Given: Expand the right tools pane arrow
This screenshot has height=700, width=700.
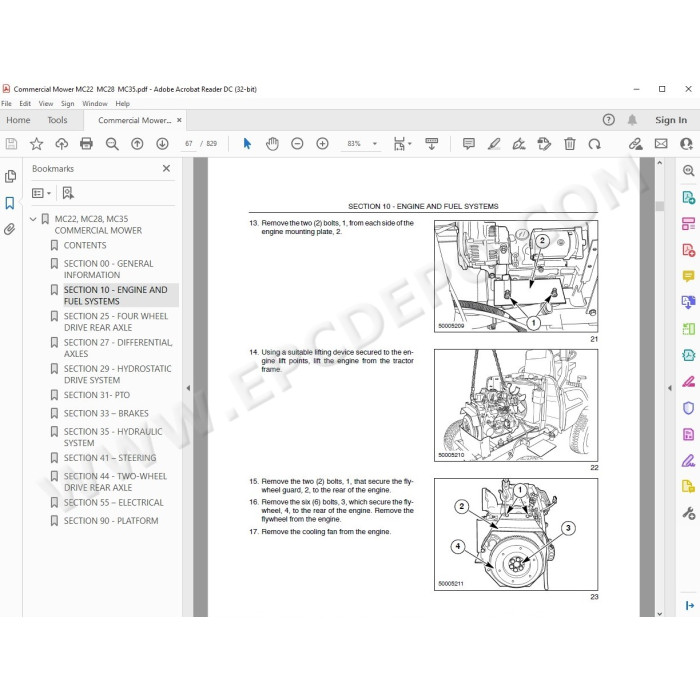Looking at the screenshot, I should [669, 388].
